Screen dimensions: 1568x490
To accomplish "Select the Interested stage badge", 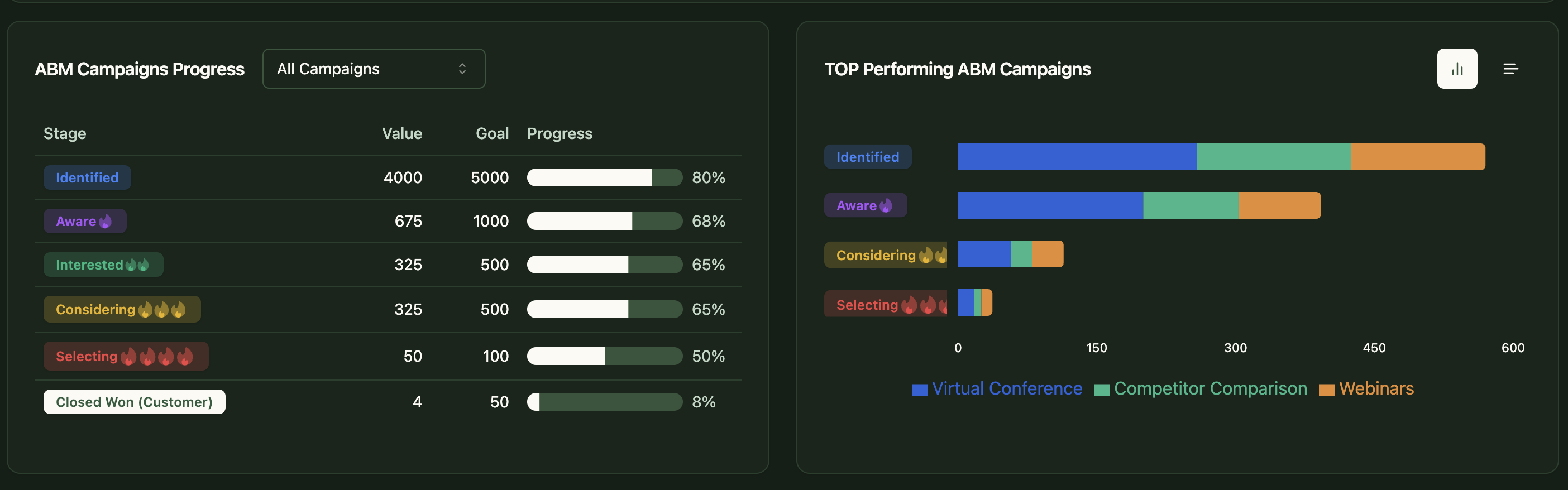I will click(103, 265).
